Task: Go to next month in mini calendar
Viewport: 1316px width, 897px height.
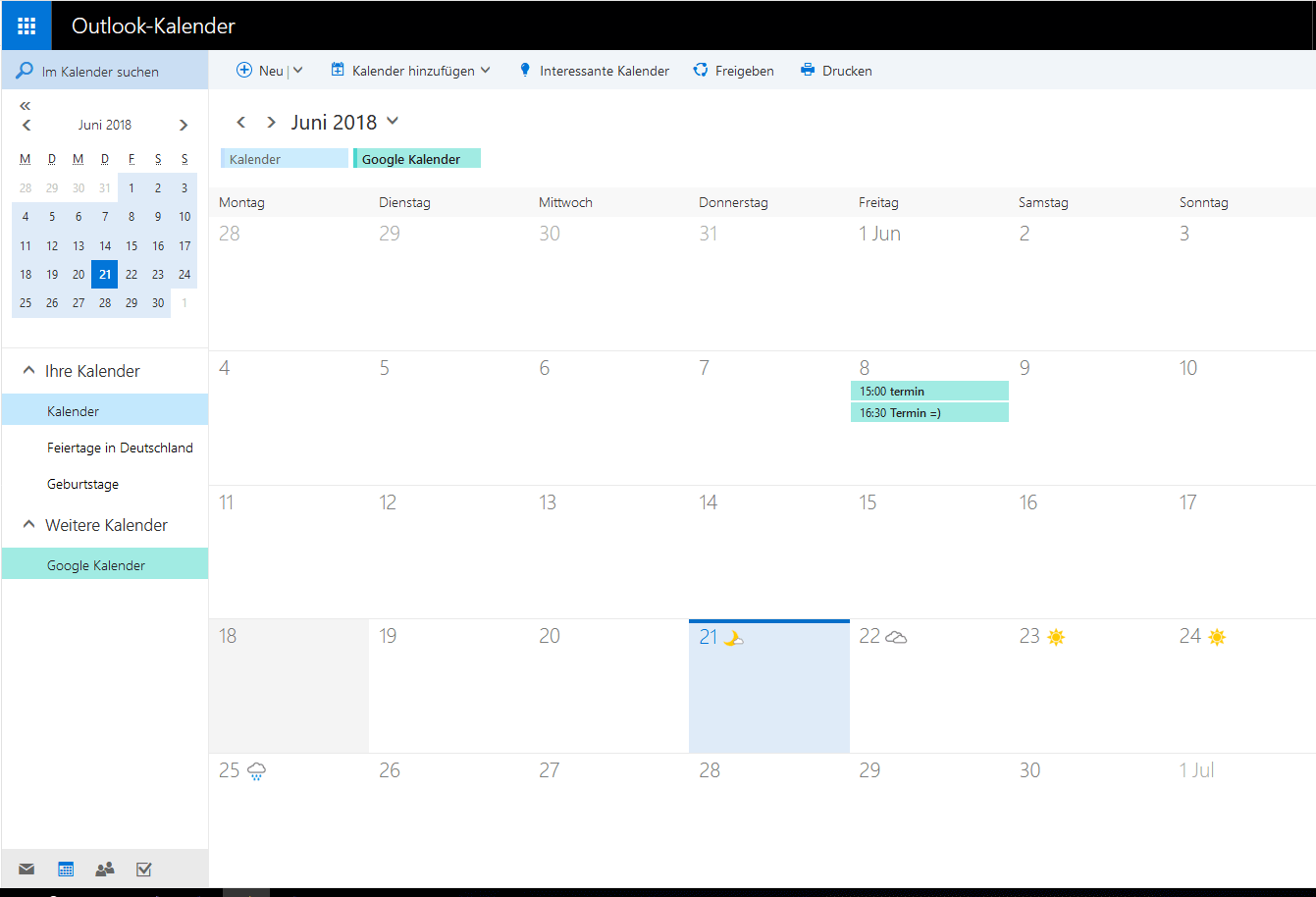Action: click(184, 125)
